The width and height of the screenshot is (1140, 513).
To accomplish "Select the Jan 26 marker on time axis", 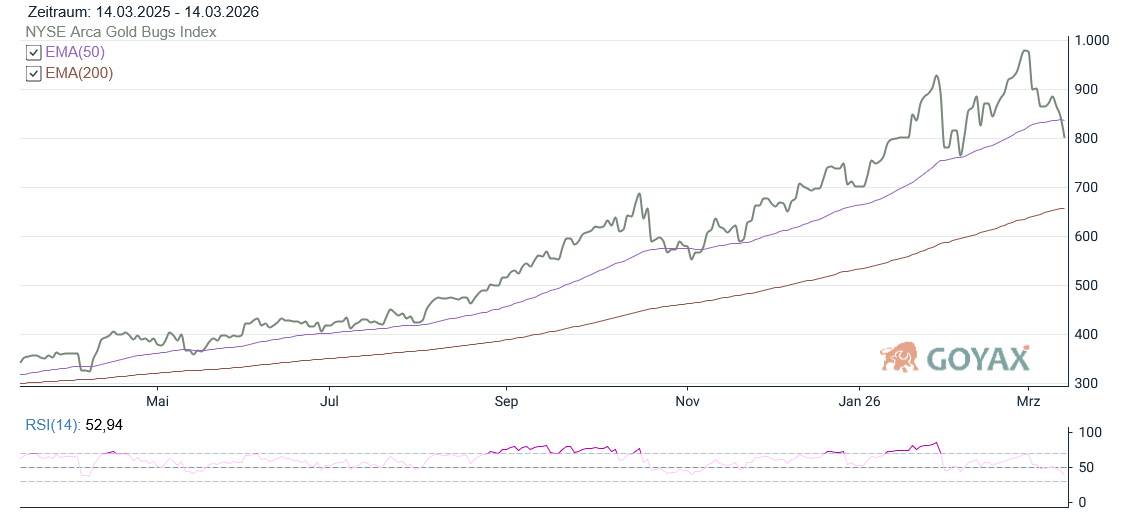I will click(x=859, y=402).
